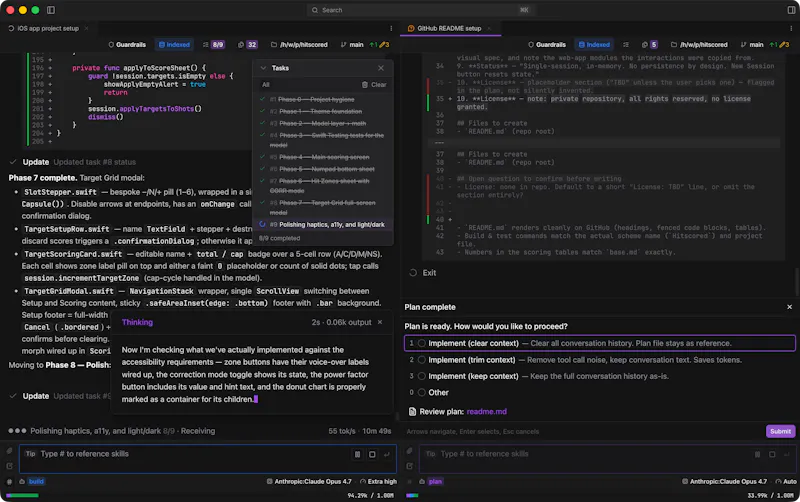Viewport: 800px width, 502px height.
Task: Toggle the right sidebar panel icon
Action: coord(791,10)
